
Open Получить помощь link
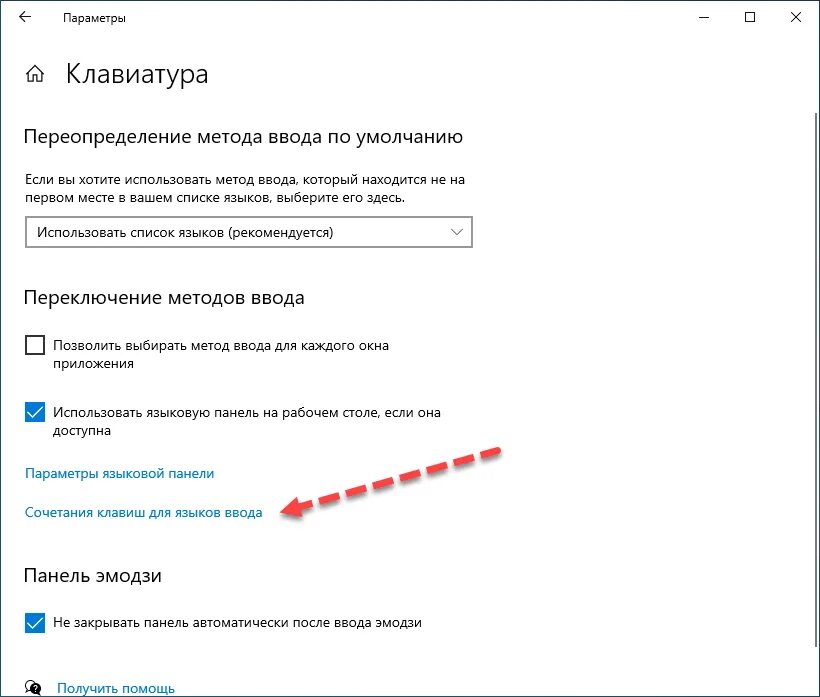pyautogui.click(x=116, y=688)
